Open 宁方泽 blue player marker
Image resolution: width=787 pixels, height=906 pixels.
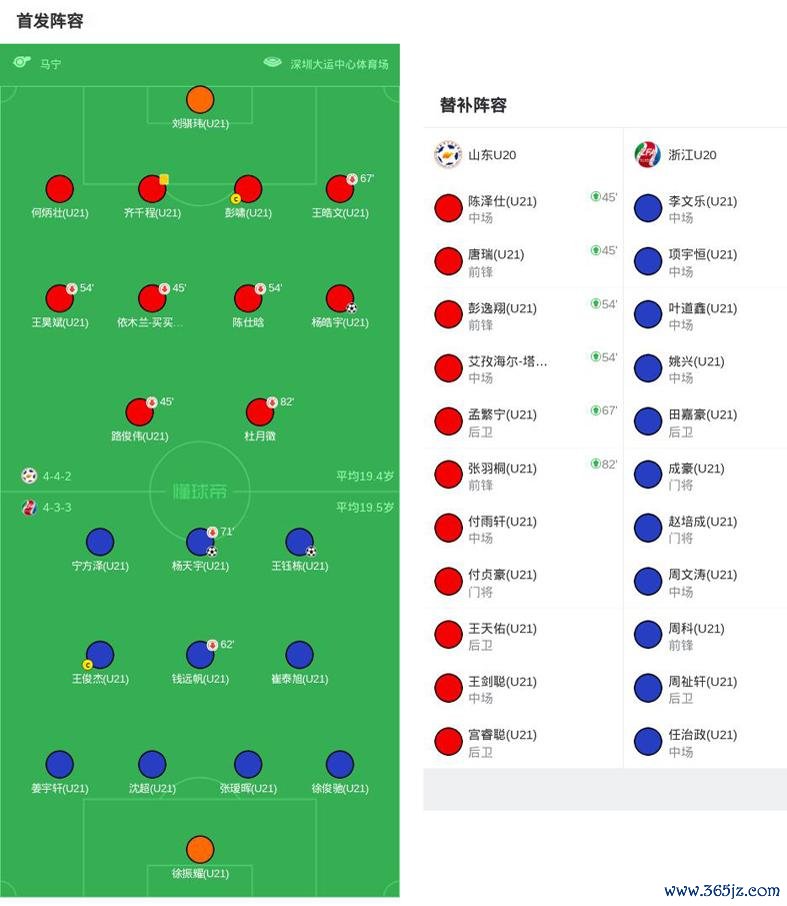coord(100,542)
